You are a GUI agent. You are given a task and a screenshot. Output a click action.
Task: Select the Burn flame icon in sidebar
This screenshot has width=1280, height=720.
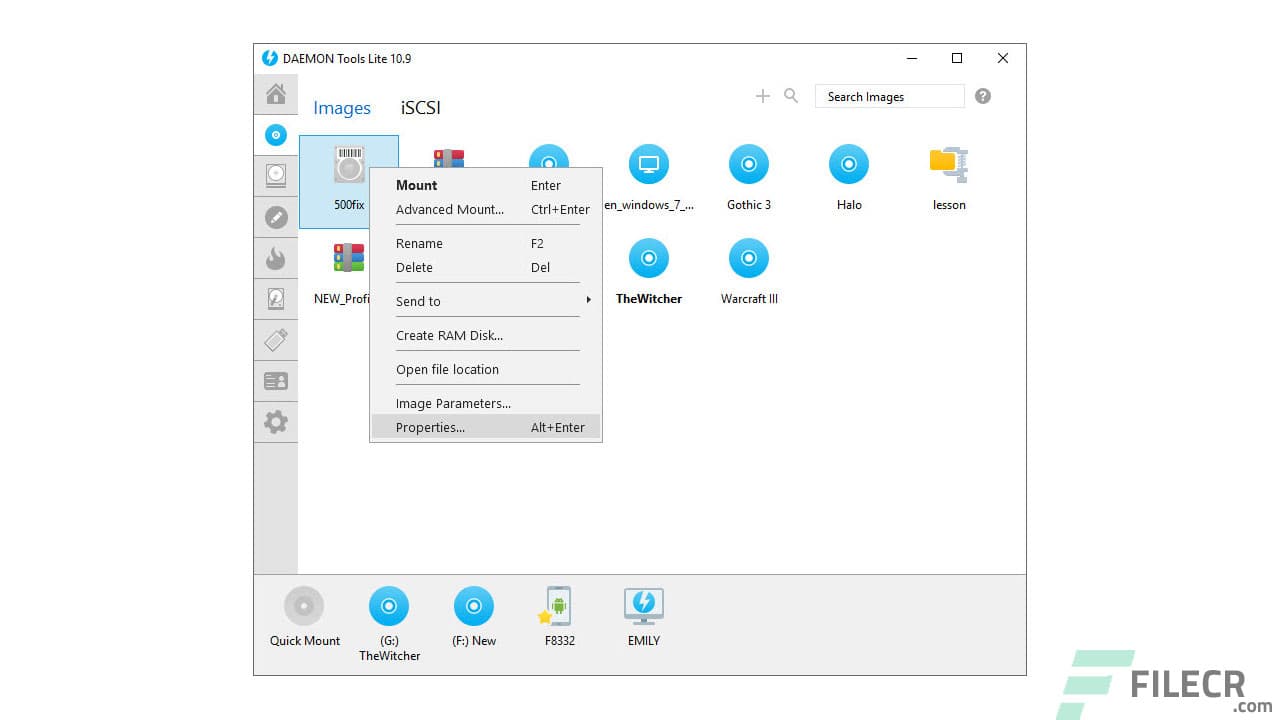[x=276, y=258]
